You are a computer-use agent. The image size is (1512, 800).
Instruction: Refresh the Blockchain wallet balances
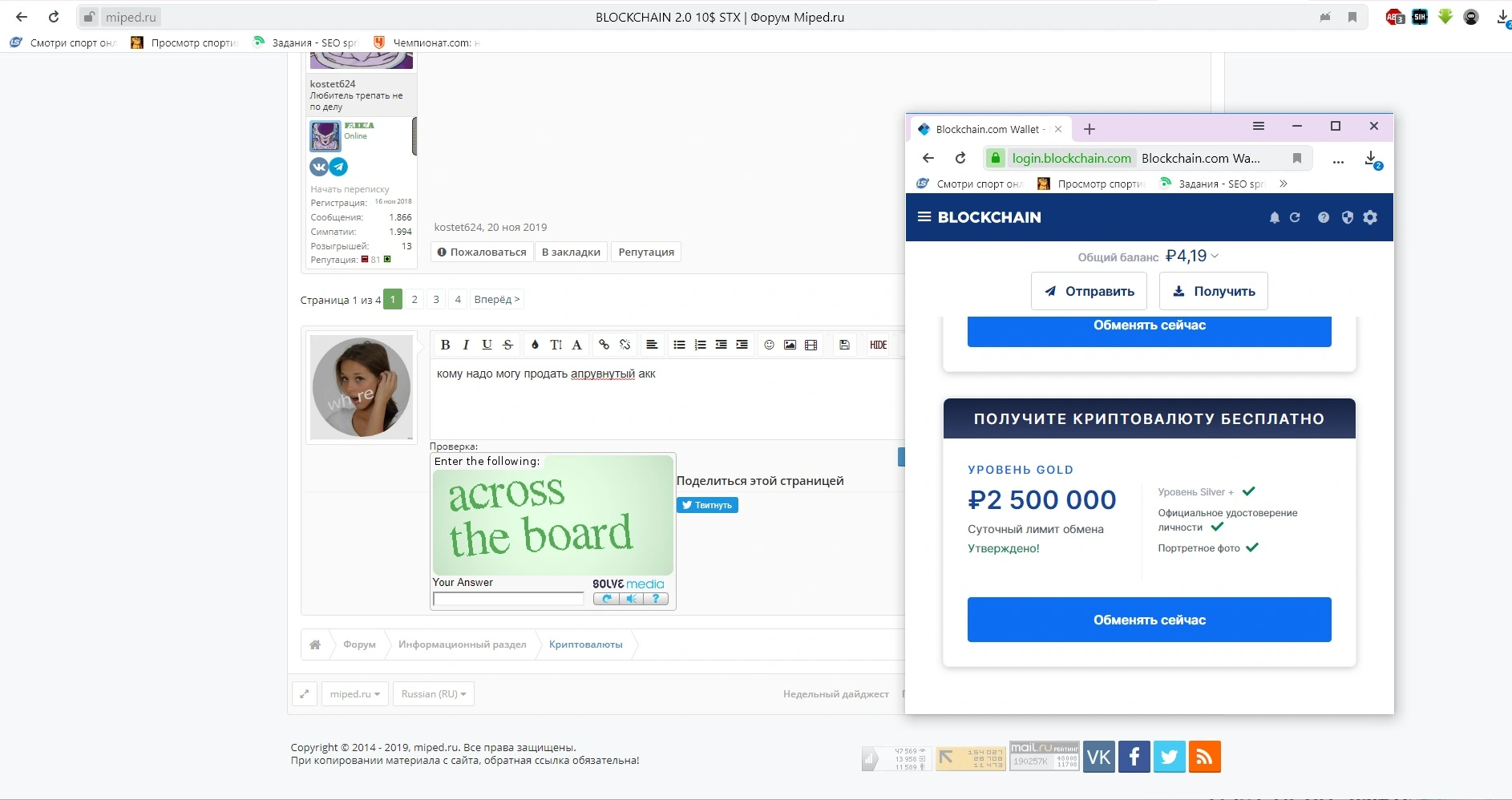point(1295,217)
